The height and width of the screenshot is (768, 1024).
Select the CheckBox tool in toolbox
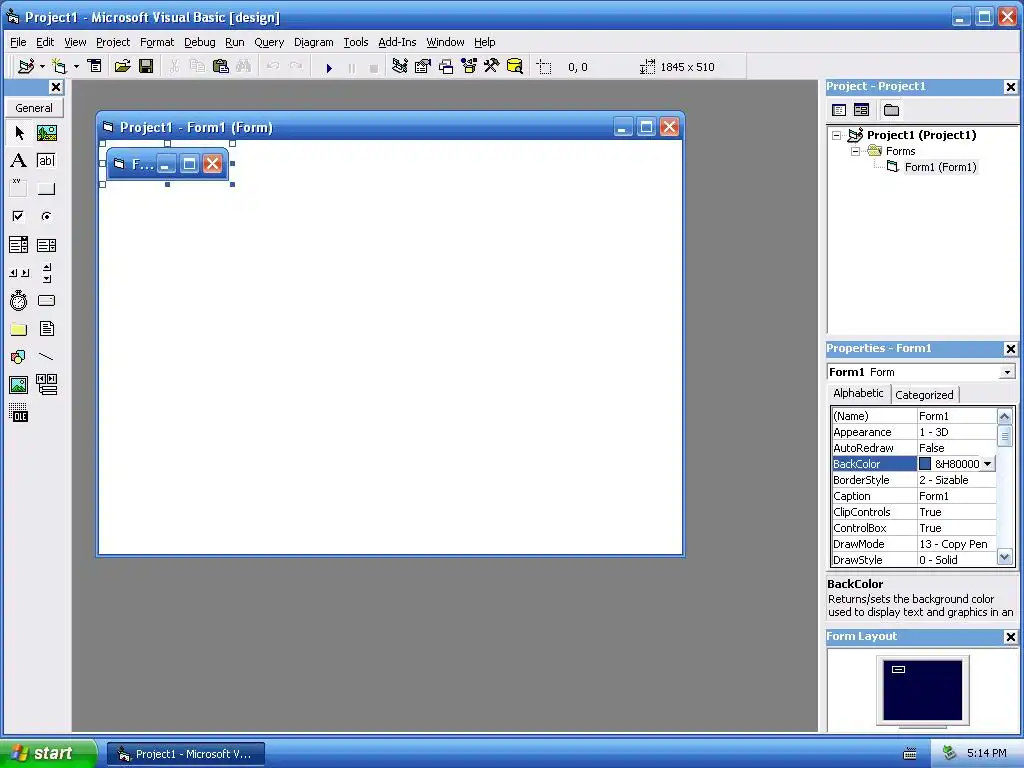19,216
